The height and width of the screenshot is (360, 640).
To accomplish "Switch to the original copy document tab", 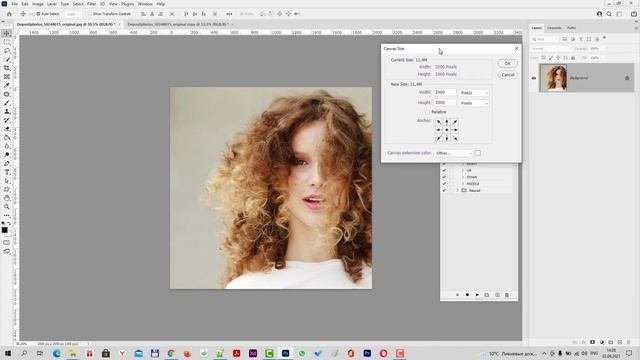I will 178,24.
